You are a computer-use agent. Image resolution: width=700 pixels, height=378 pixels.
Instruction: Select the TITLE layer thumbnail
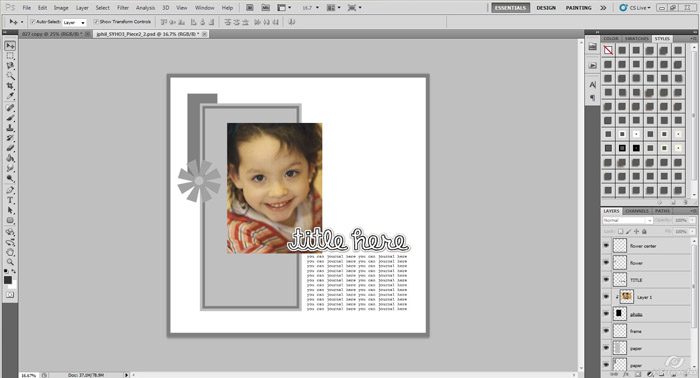tap(620, 280)
